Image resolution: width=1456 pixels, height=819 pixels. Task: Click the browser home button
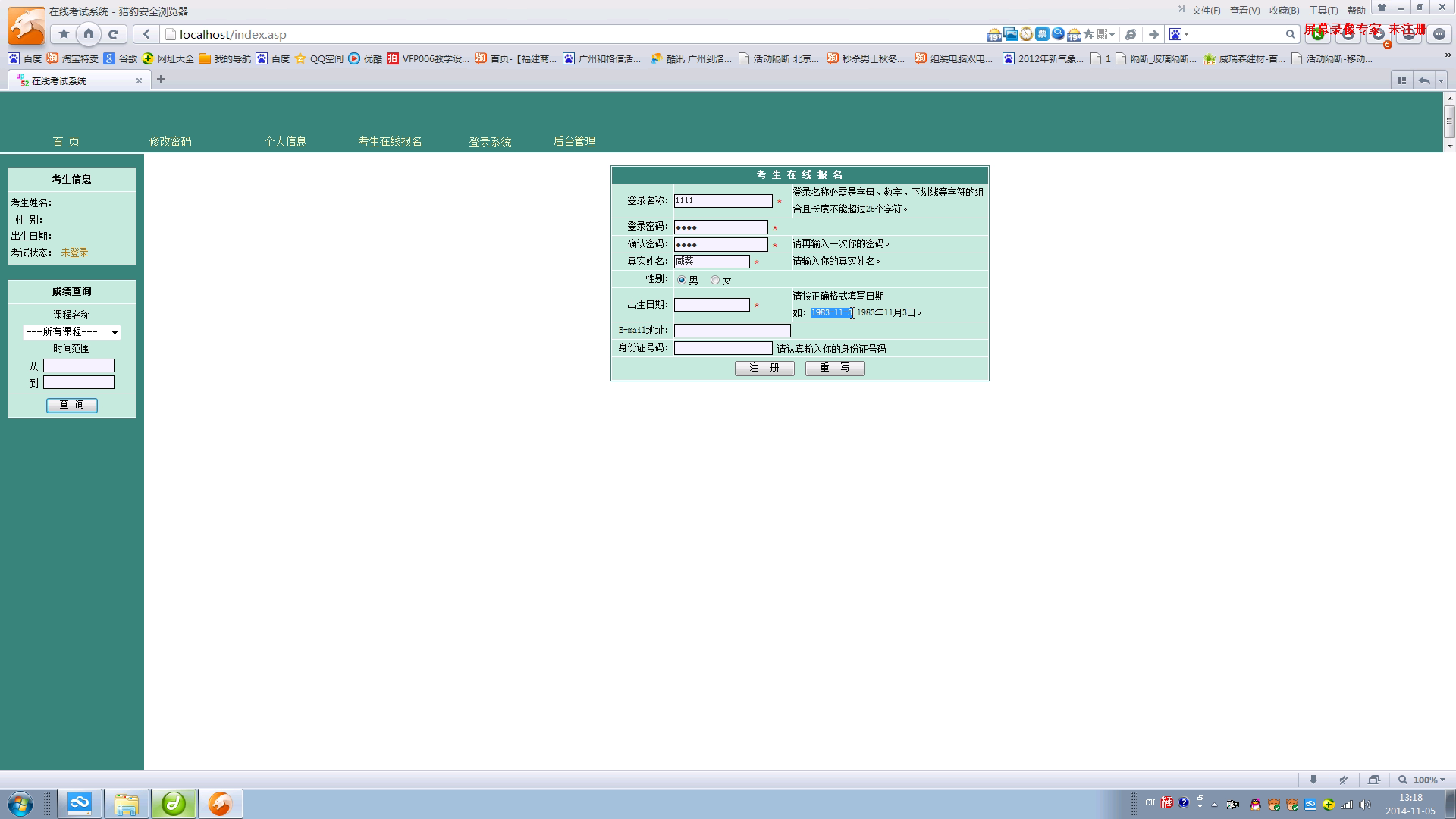click(89, 34)
